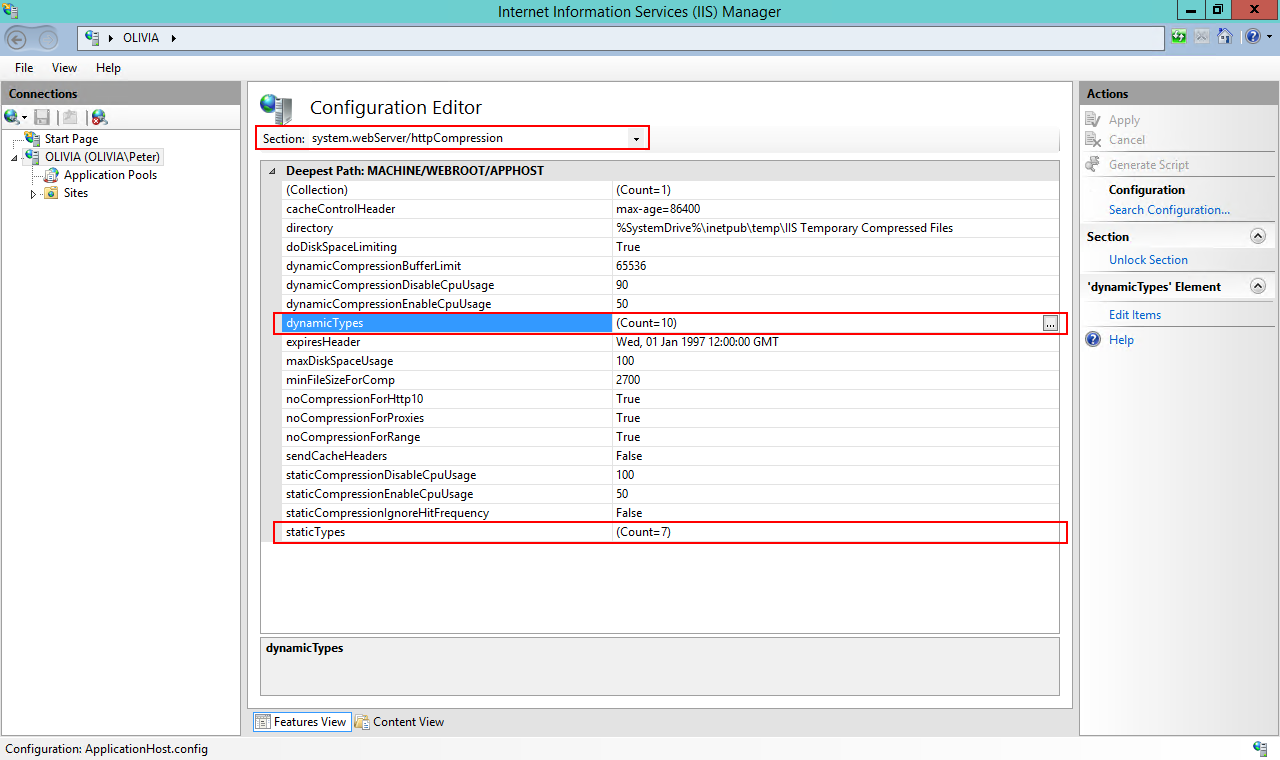Select the expiresHeader property row
Screen dimensions: 1280x760
[x=670, y=342]
